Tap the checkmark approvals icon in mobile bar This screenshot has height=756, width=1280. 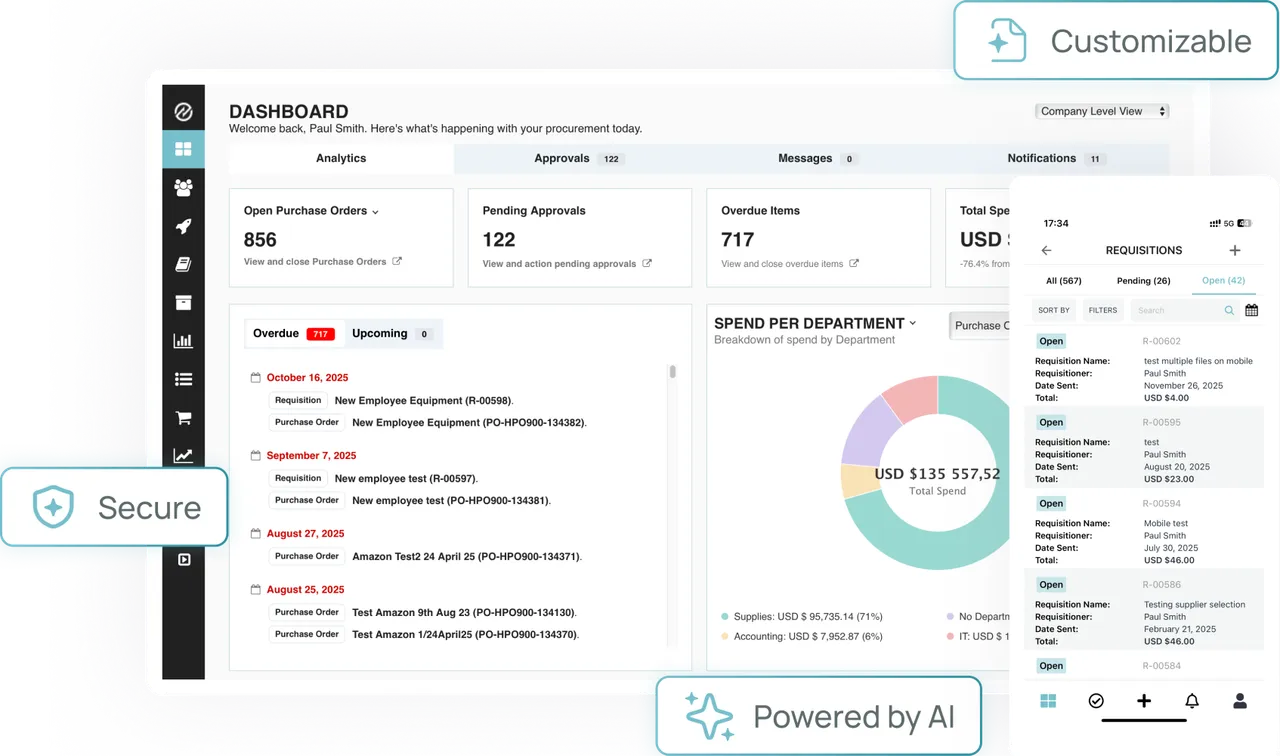[x=1096, y=701]
